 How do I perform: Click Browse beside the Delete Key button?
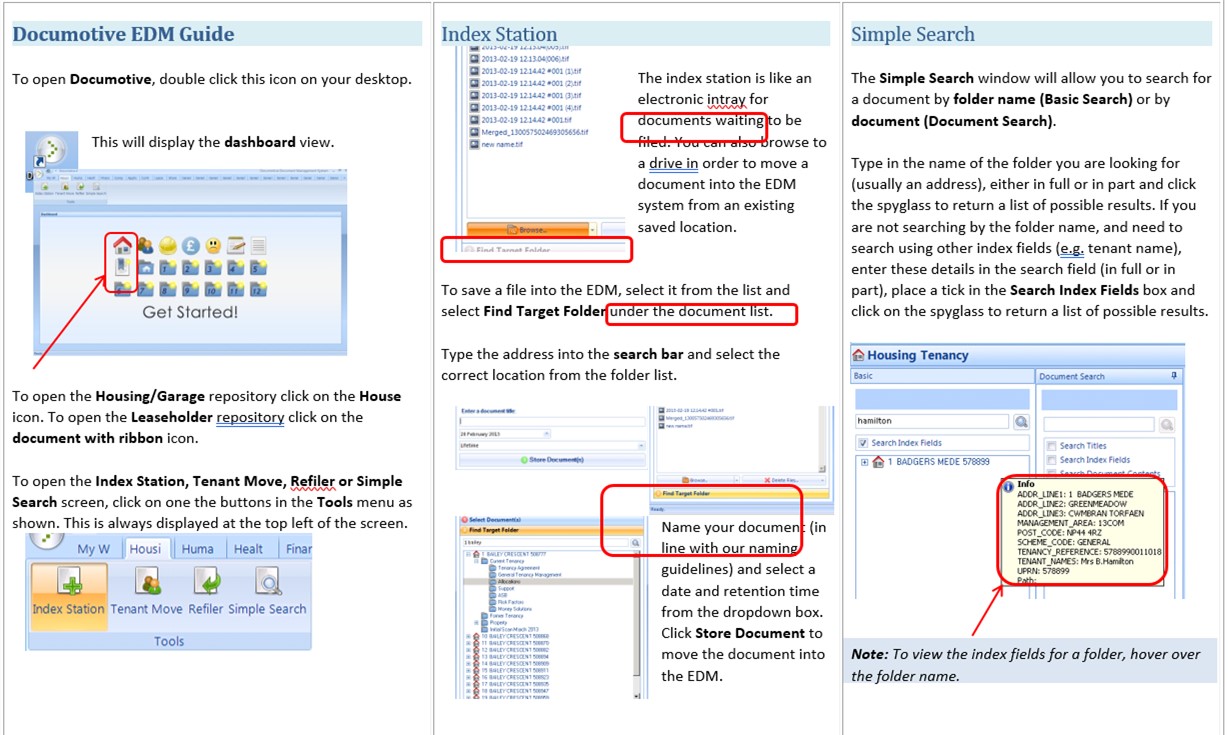pos(698,481)
